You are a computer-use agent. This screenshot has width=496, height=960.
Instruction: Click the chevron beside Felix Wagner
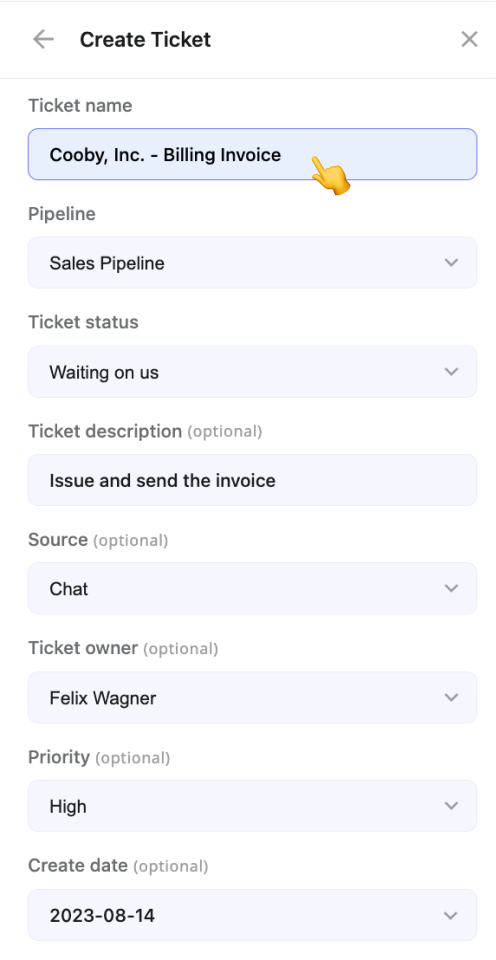point(451,697)
